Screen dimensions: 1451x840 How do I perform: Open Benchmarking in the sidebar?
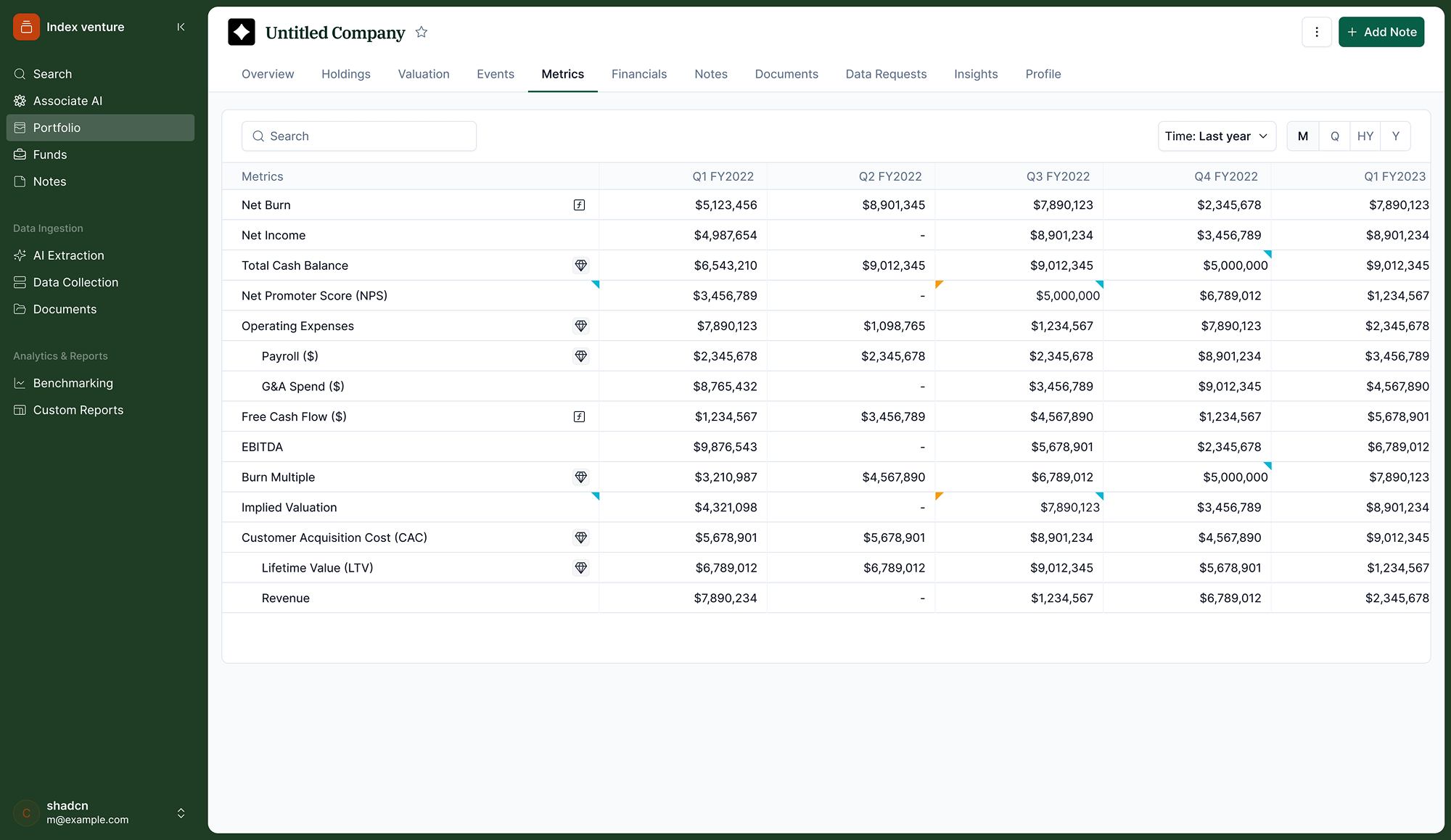[100, 383]
